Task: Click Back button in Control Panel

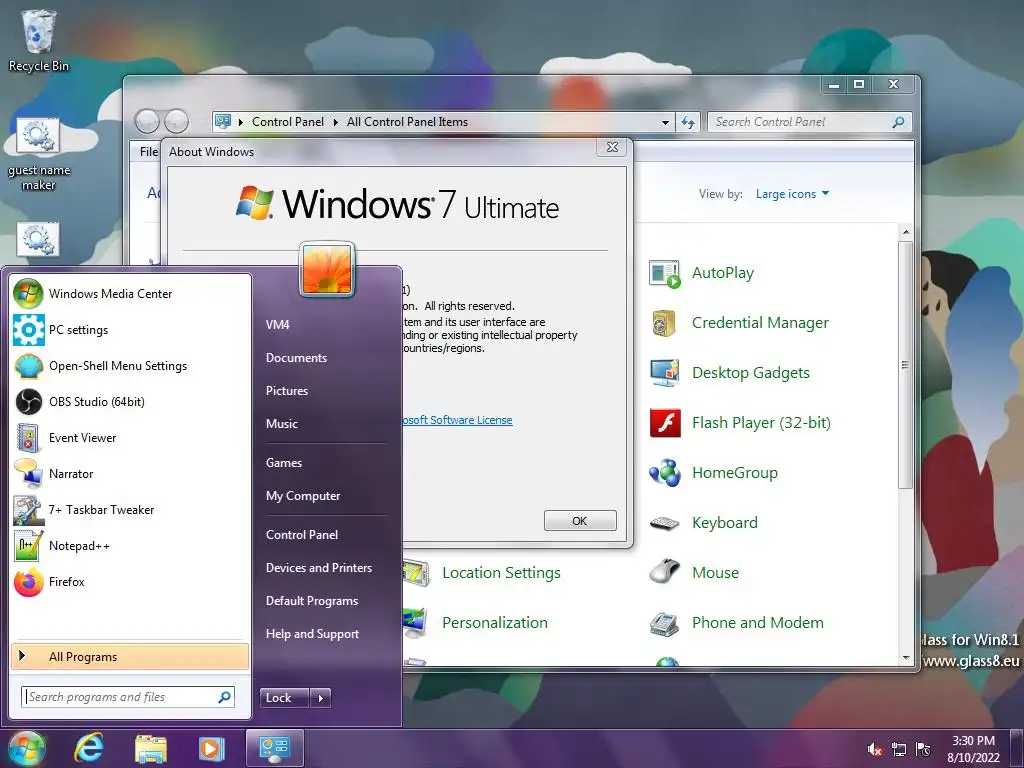Action: pos(147,121)
